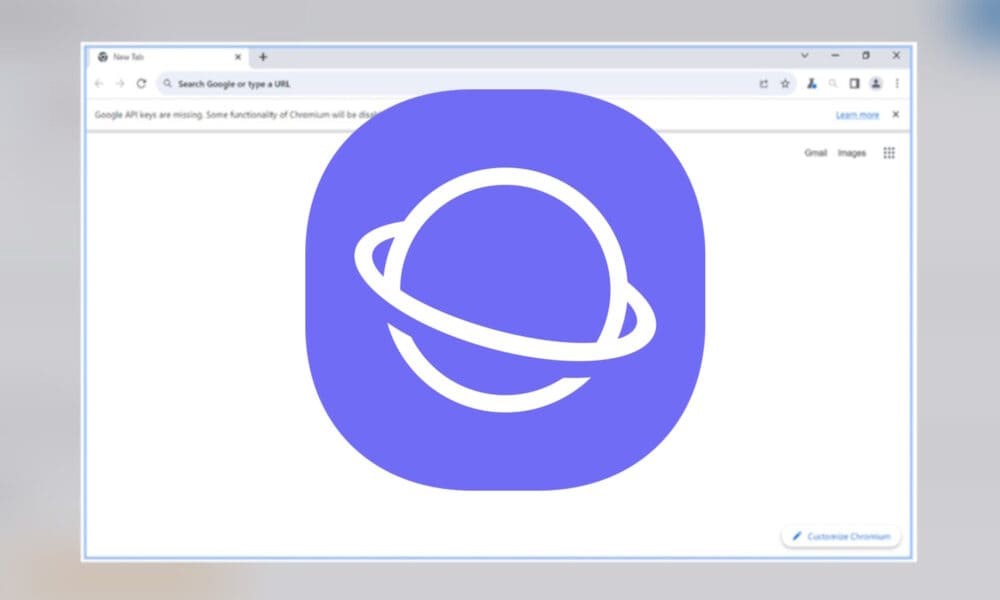
Task: Click the search magnifier icon in toolbar
Action: pyautogui.click(x=833, y=84)
